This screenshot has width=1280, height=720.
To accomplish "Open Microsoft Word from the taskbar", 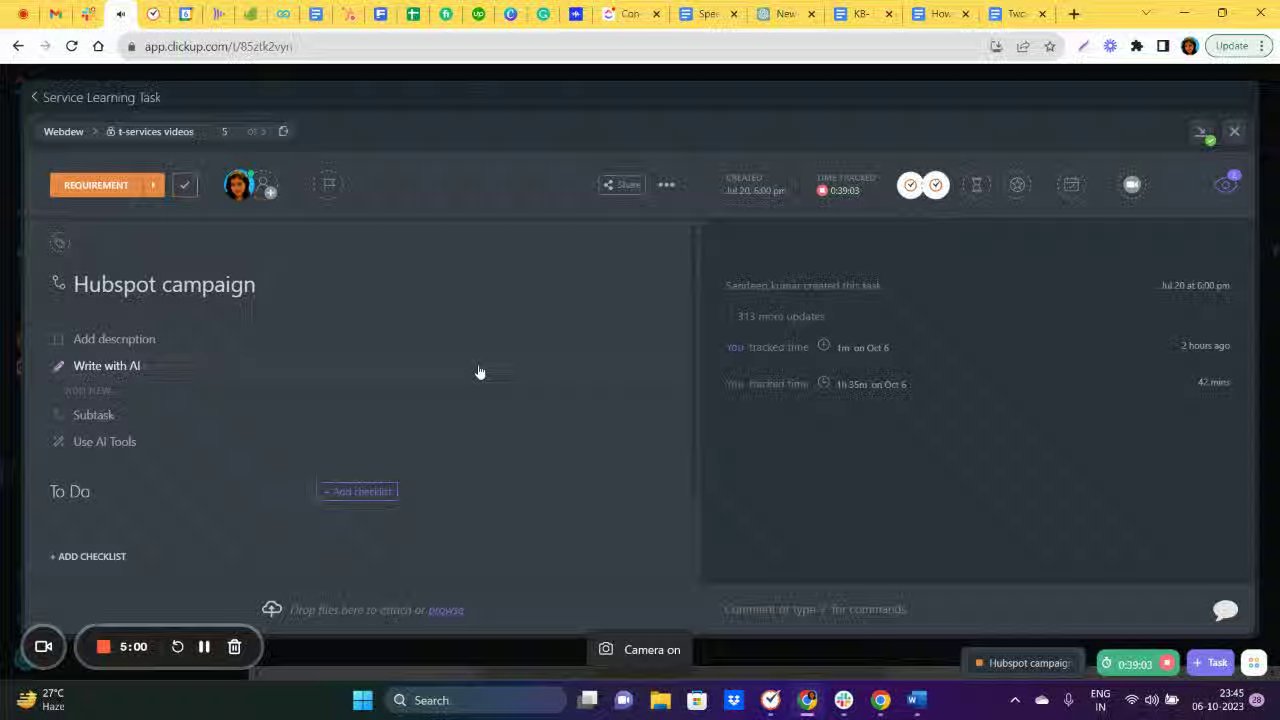I will [x=917, y=700].
